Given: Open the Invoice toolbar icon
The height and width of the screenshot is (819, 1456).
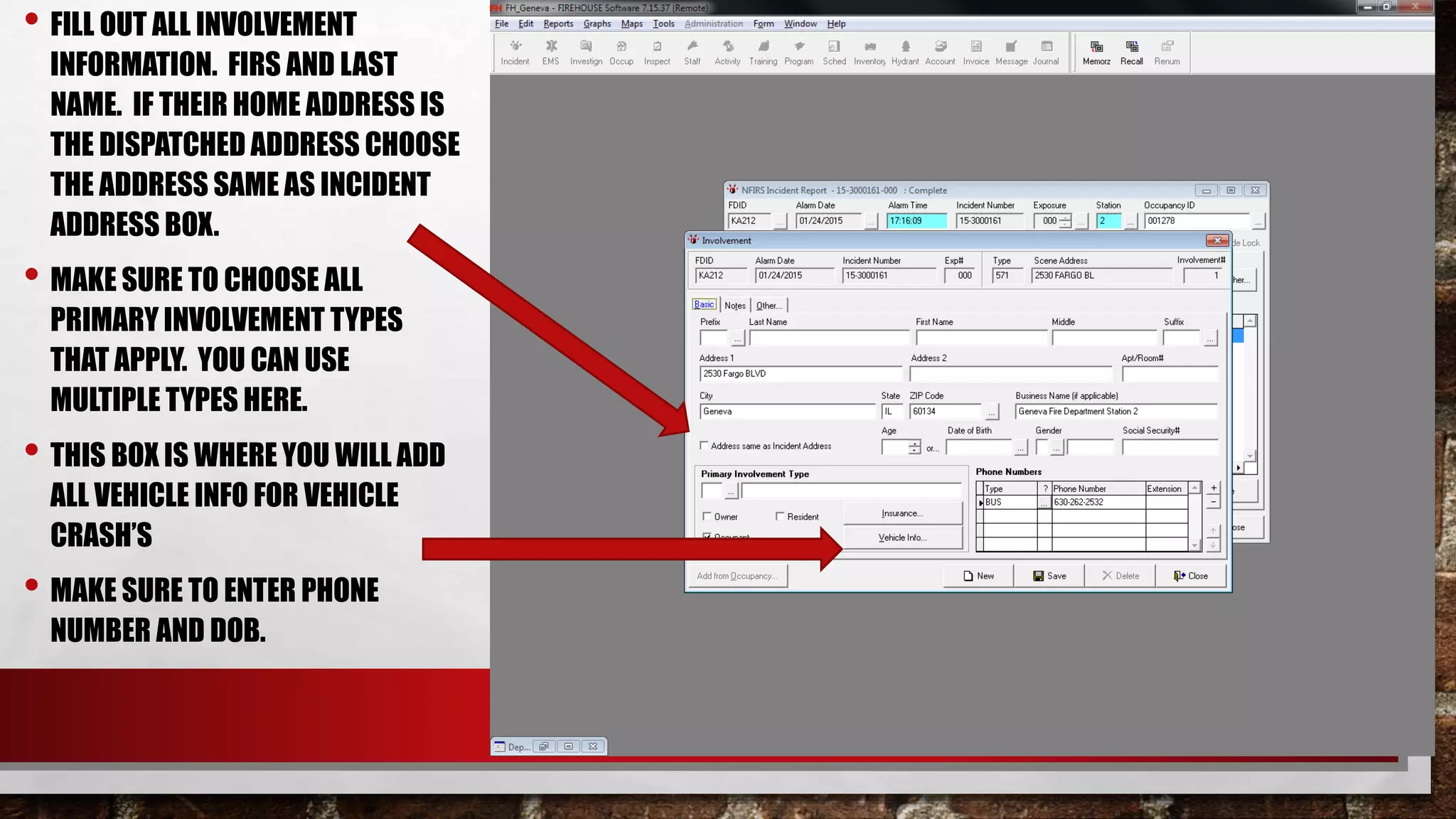Looking at the screenshot, I should [976, 53].
